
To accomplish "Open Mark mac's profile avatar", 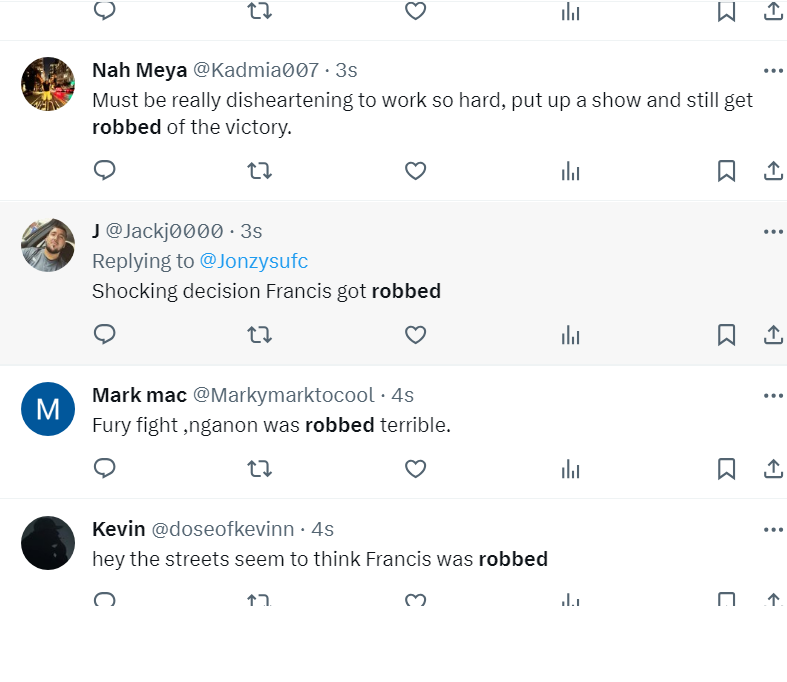I will click(48, 409).
